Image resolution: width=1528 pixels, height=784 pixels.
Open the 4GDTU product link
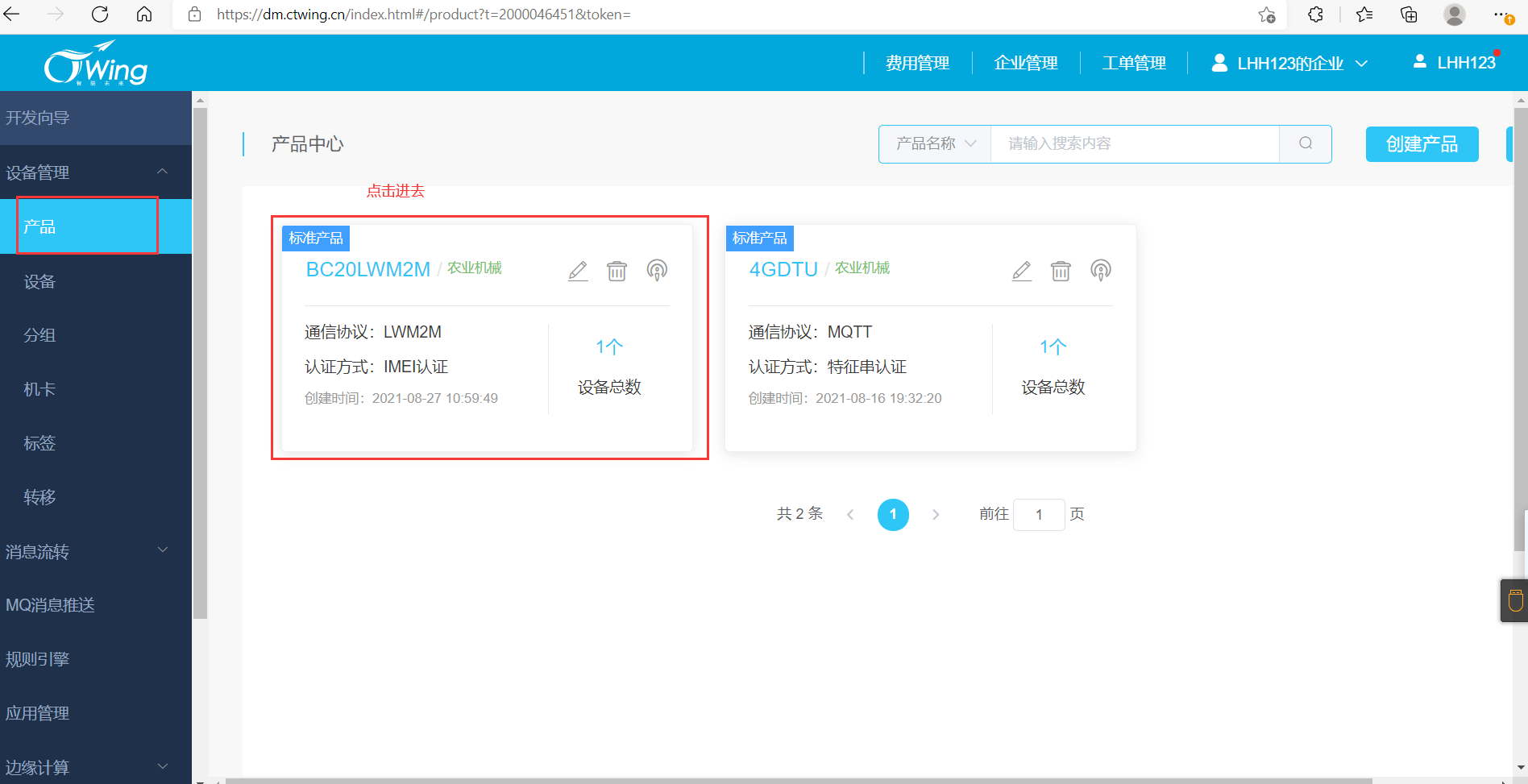tap(783, 269)
